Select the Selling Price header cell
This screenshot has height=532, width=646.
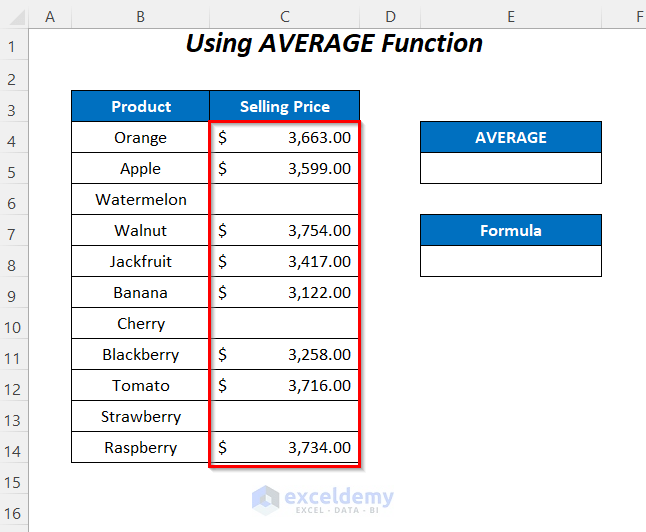click(x=285, y=107)
